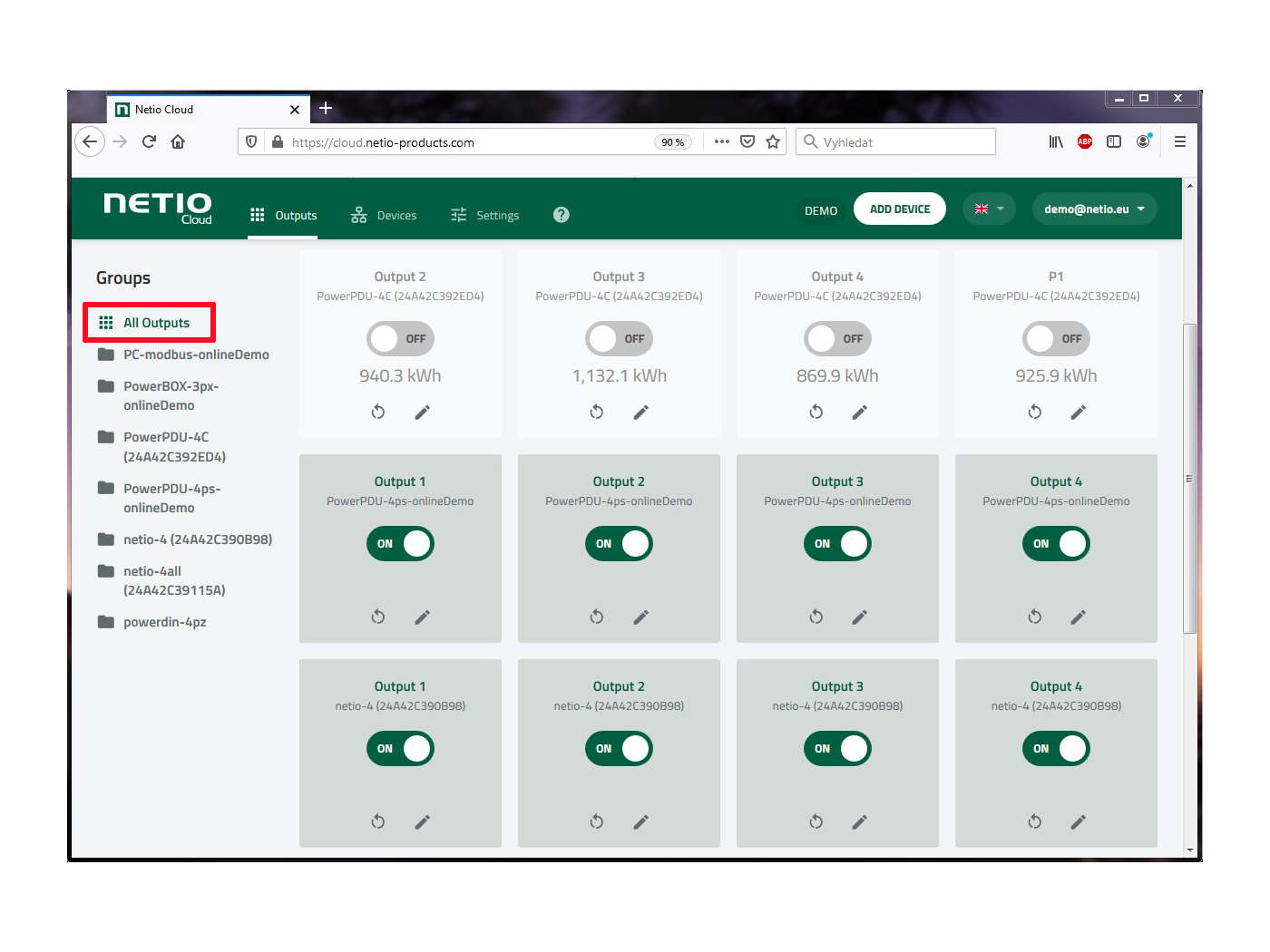Open the Settings tab
Image resolution: width=1270 pixels, height=952 pixels.
(485, 216)
